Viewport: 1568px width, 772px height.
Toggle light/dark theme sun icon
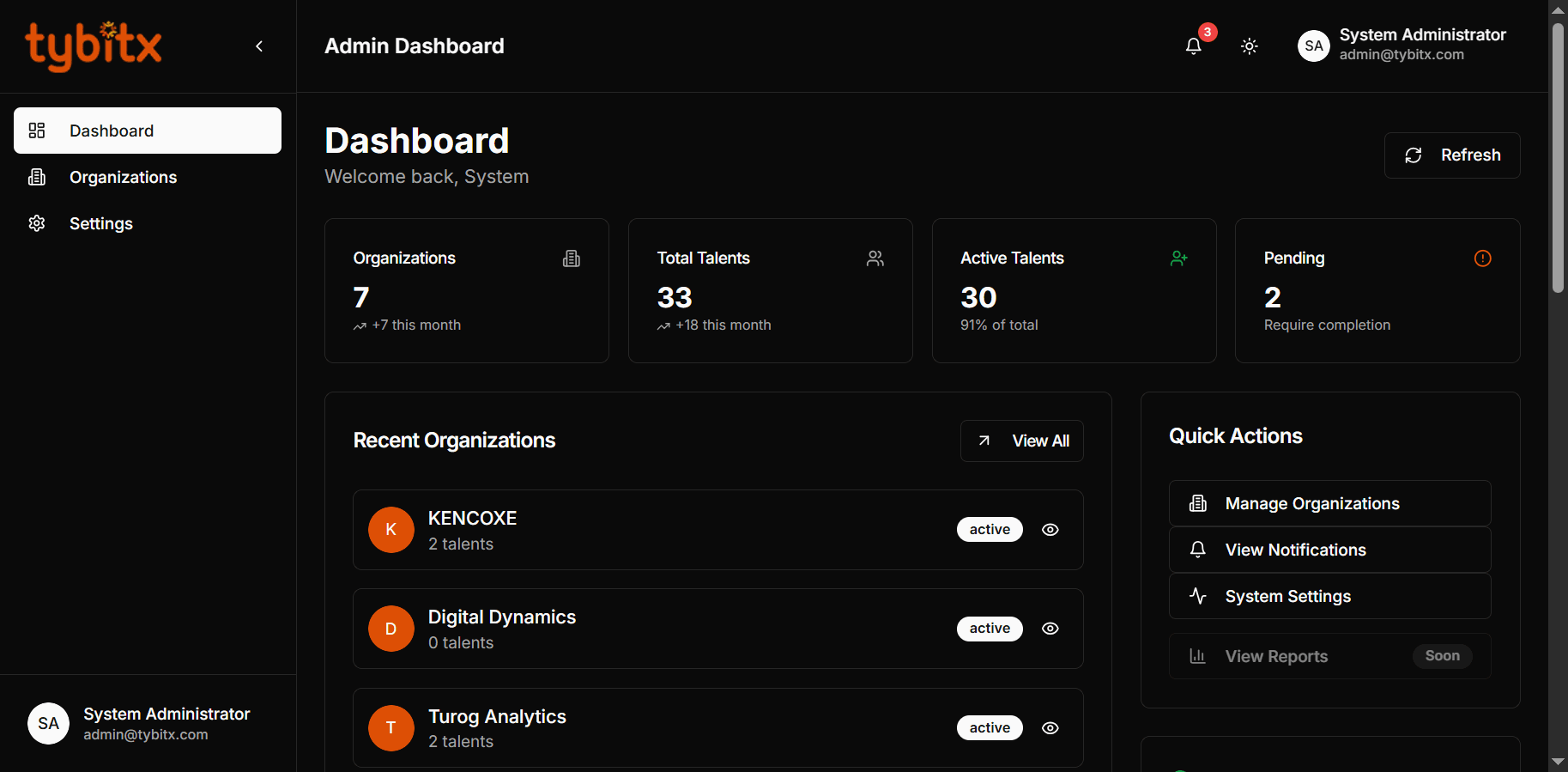point(1250,46)
